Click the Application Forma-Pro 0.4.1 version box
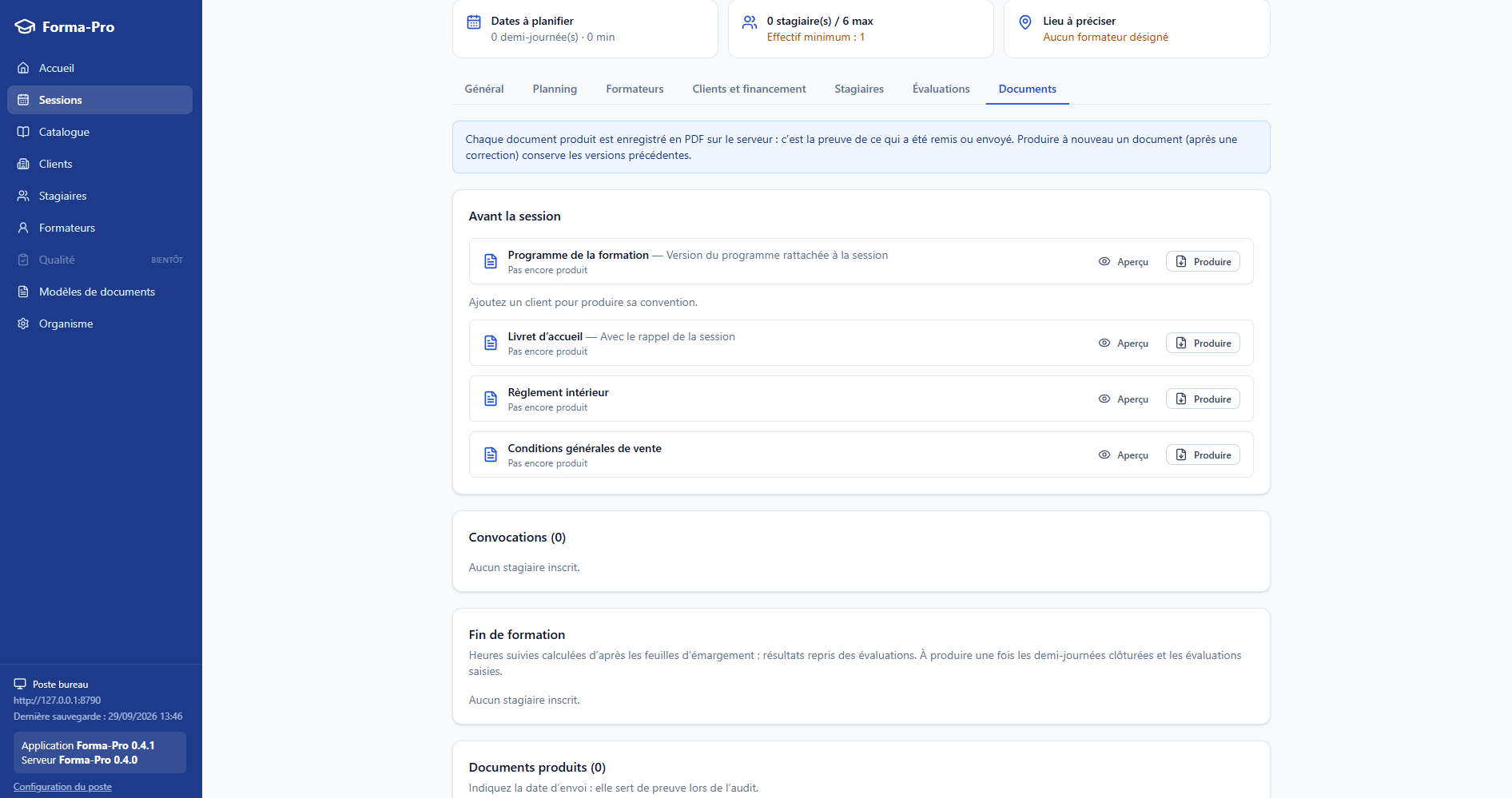This screenshot has height=798, width=1512. 100,752
